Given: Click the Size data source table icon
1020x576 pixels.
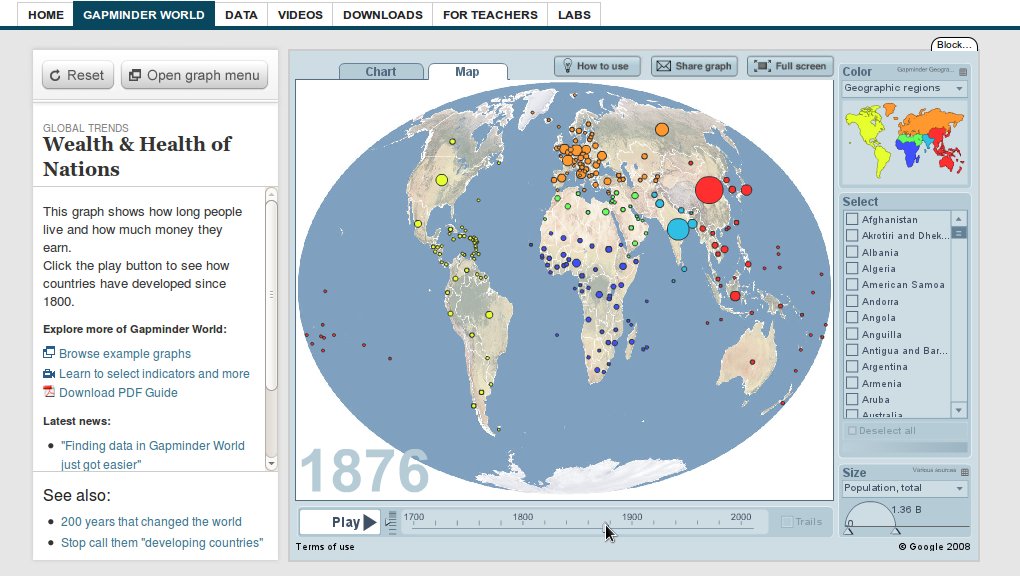Looking at the screenshot, I should pos(964,472).
